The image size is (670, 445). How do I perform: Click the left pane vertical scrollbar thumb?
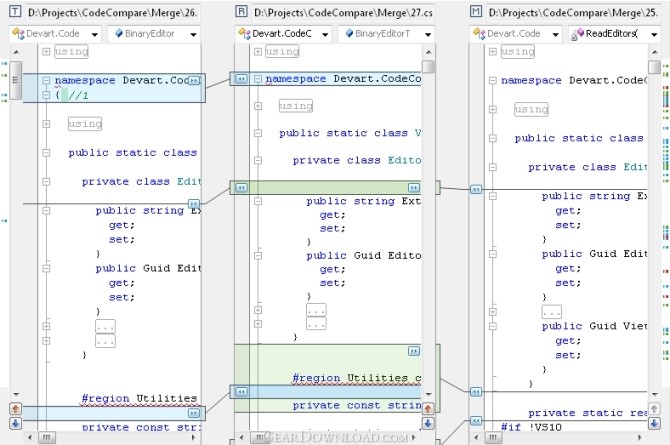(15, 80)
